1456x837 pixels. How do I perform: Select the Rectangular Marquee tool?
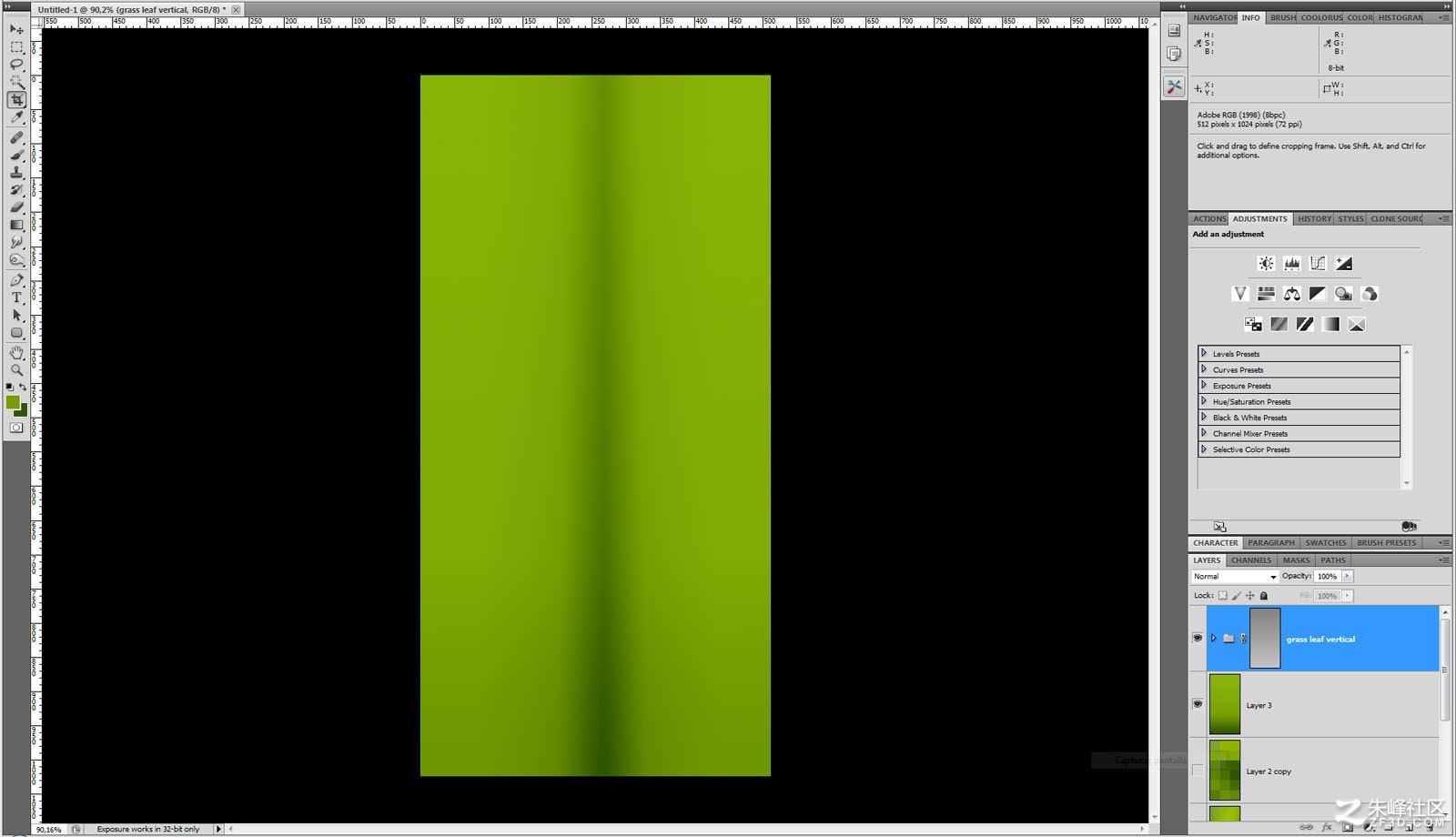(16, 46)
